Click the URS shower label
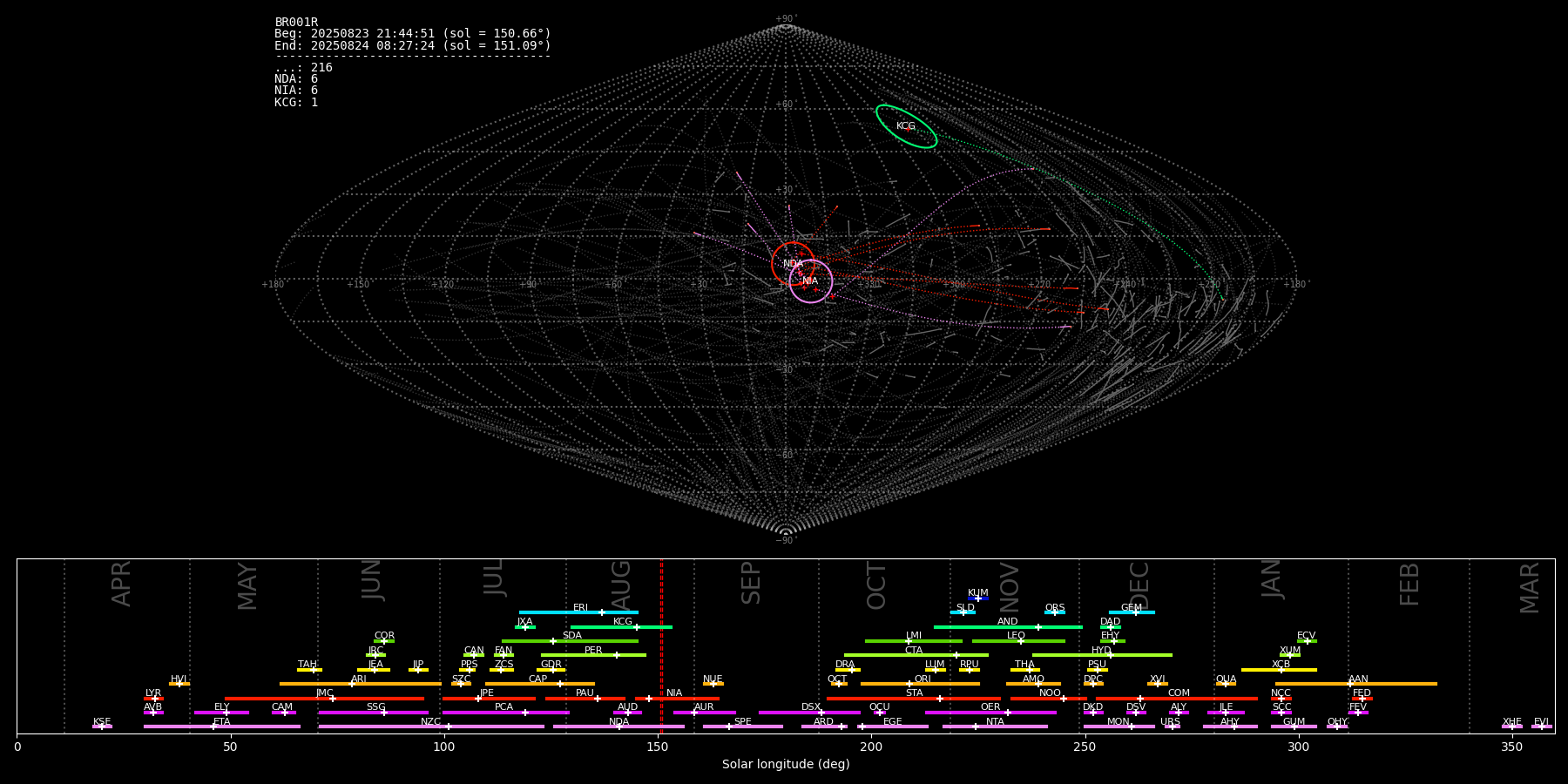The height and width of the screenshot is (784, 1568). pyautogui.click(x=1171, y=722)
